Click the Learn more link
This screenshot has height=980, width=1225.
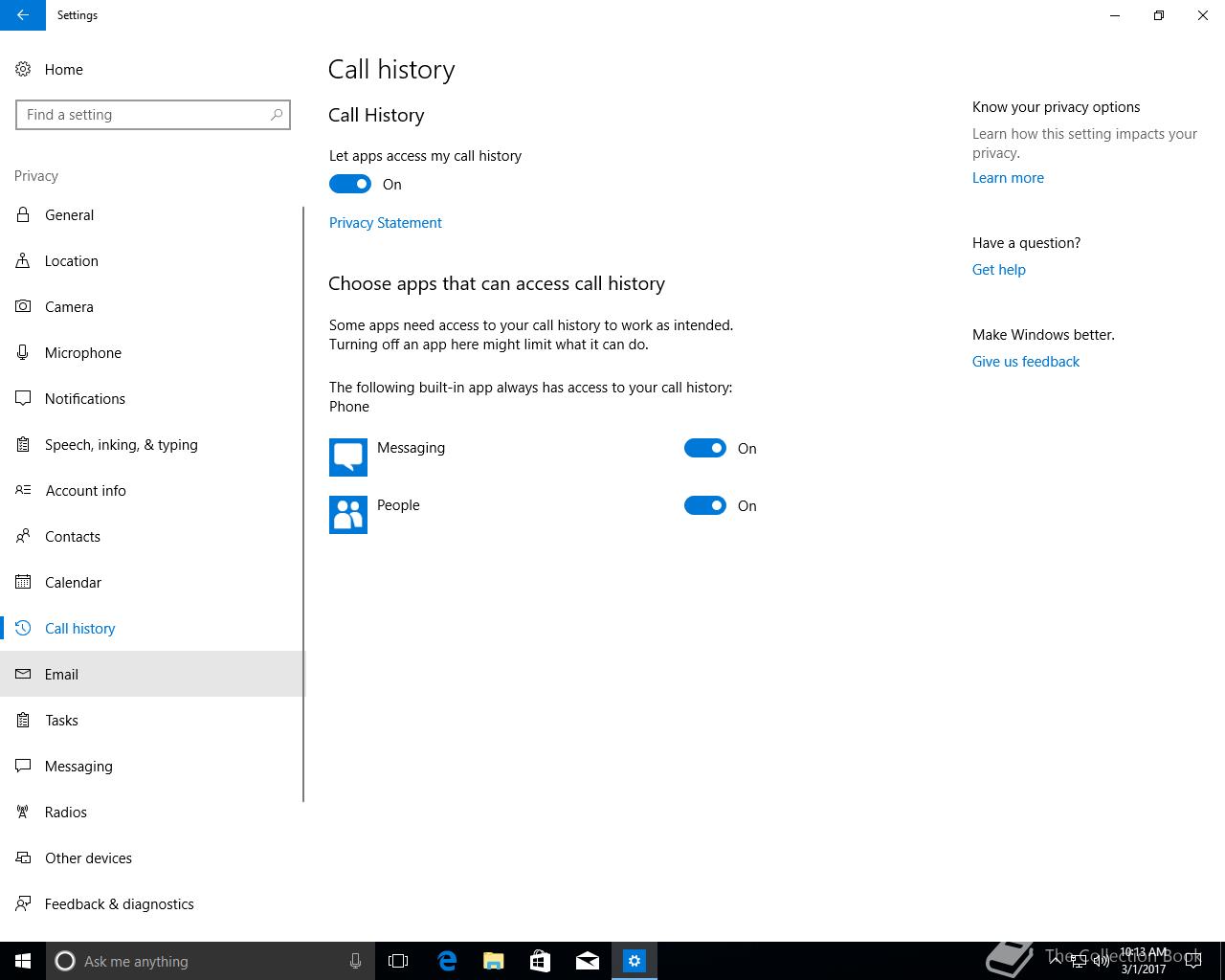(x=1008, y=178)
